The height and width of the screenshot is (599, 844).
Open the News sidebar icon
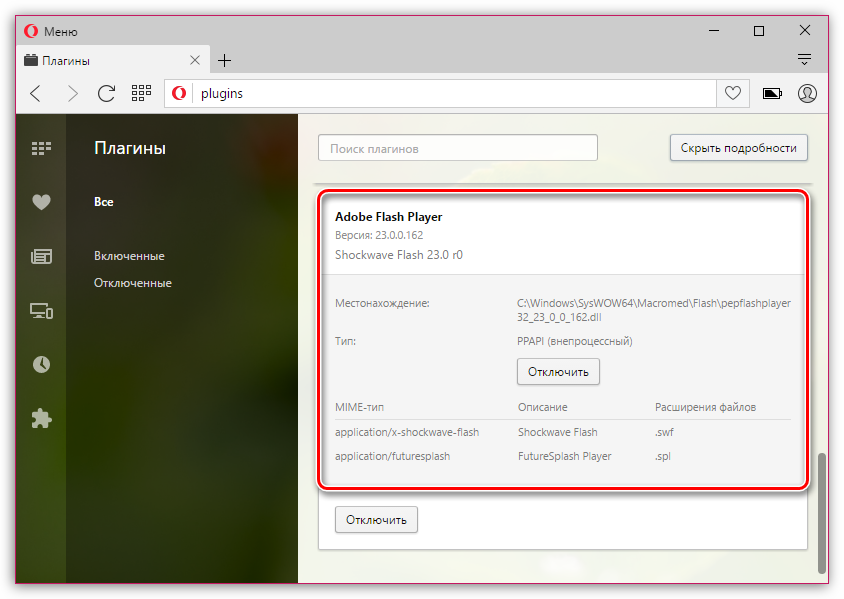click(41, 257)
